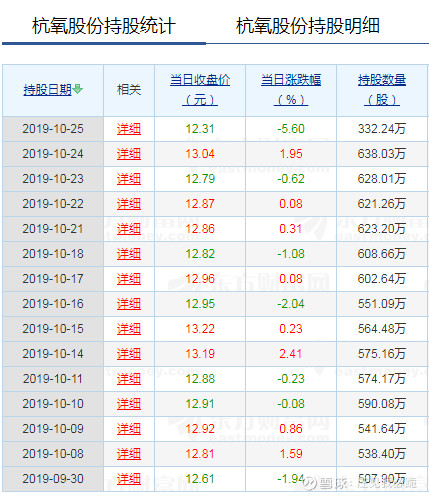Open 详细 link for 2019-10-24
Viewport: 429px width, 496px height.
129,154
